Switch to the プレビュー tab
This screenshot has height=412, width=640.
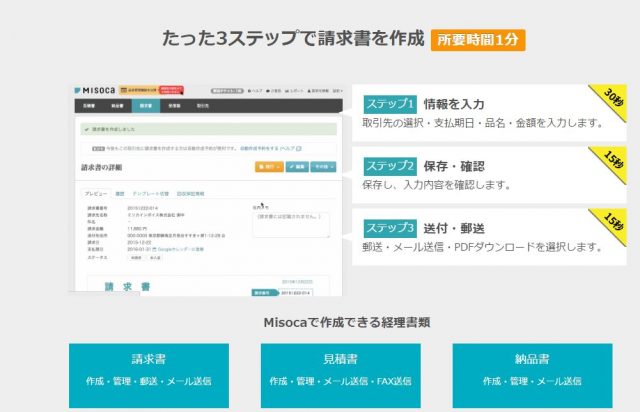point(96,194)
